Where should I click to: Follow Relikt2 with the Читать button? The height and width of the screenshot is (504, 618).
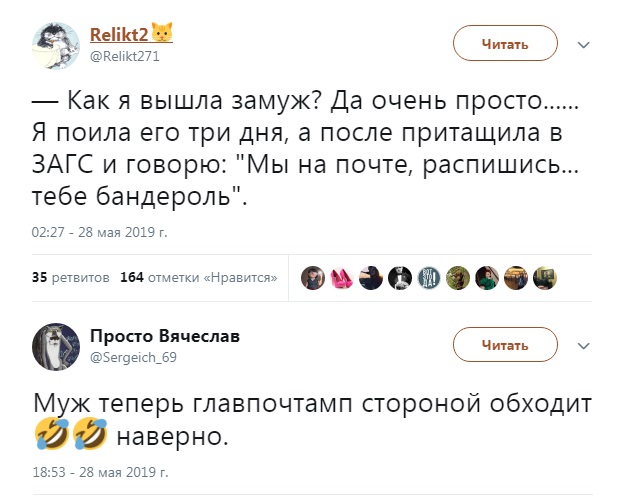pos(505,45)
